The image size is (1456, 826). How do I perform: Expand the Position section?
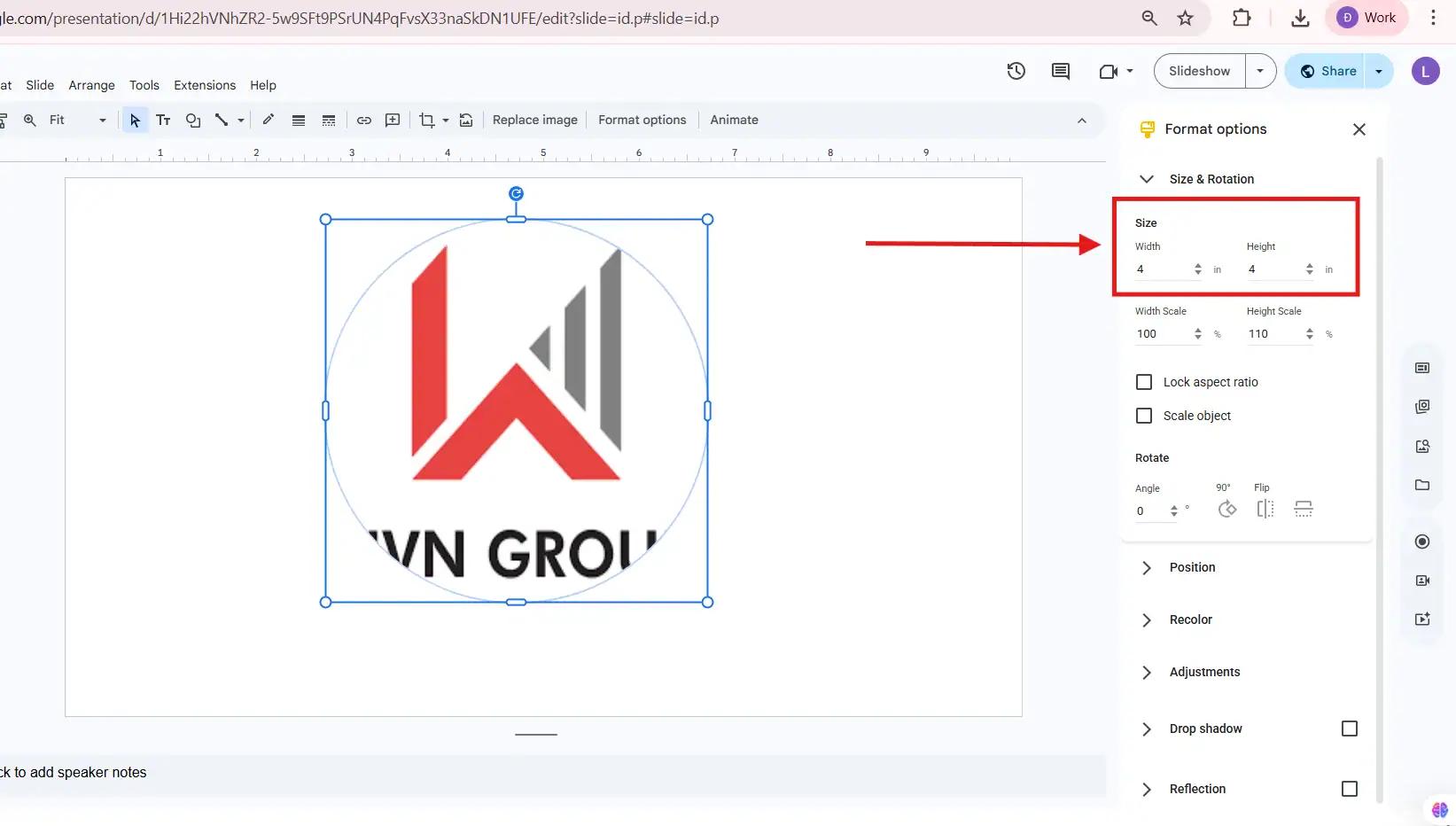pos(1192,567)
